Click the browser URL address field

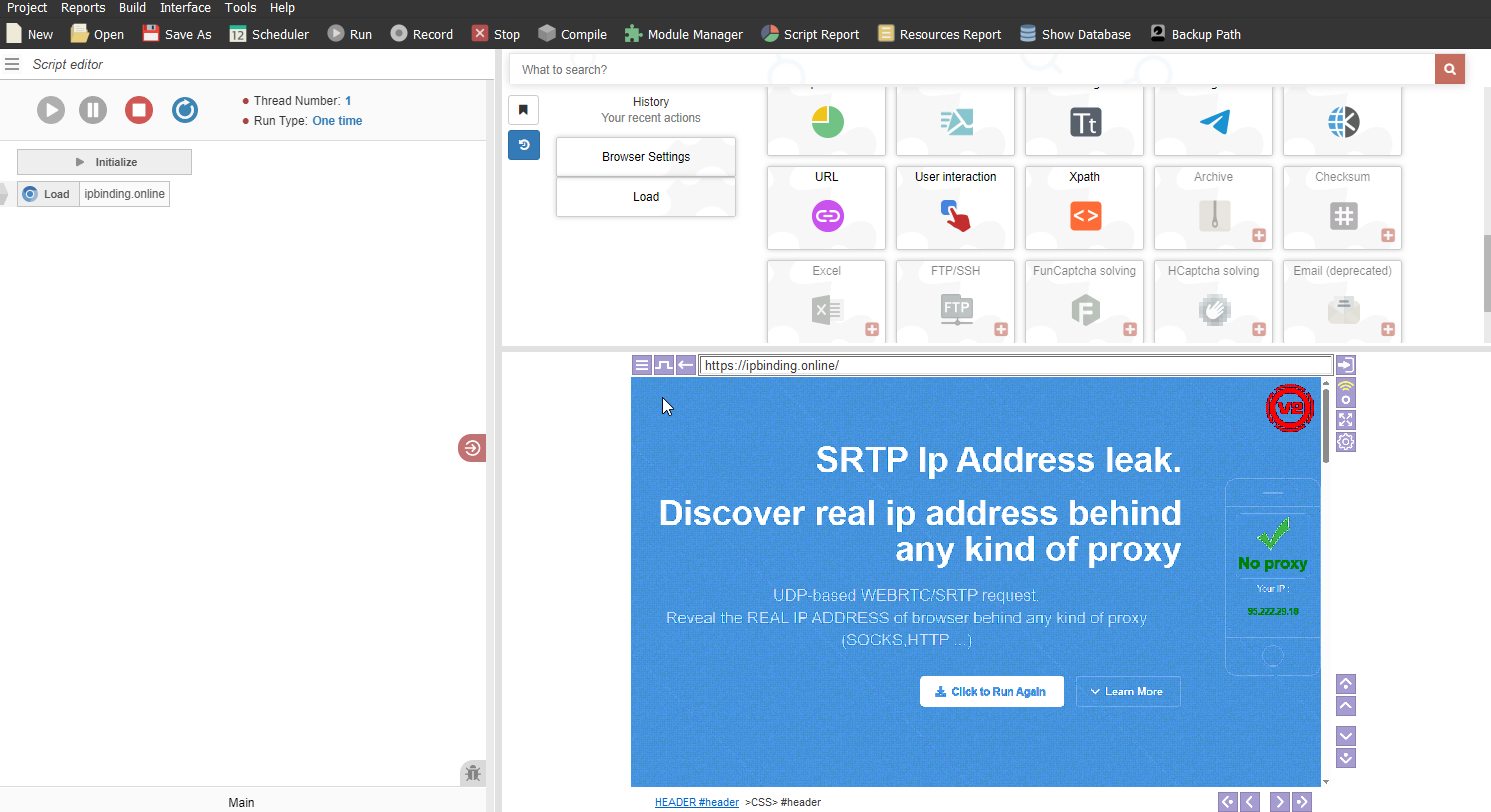pyautogui.click(x=1015, y=366)
